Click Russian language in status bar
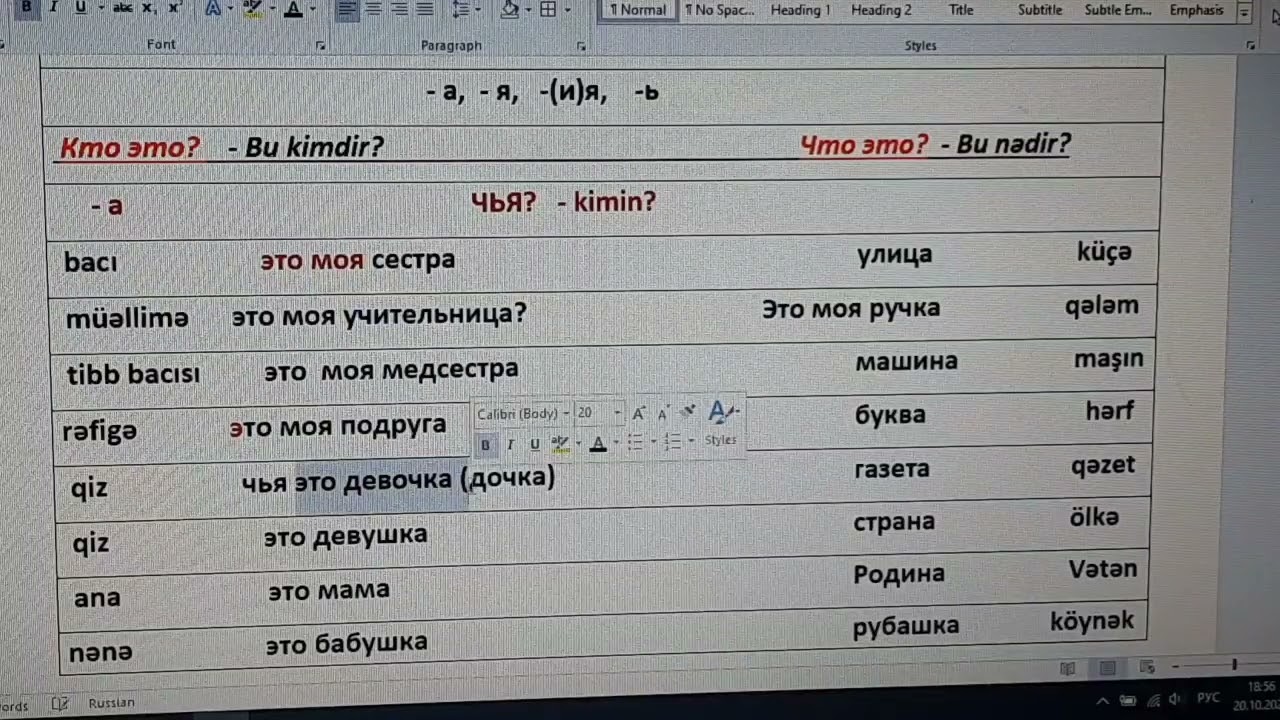Image resolution: width=1280 pixels, height=720 pixels. (111, 703)
